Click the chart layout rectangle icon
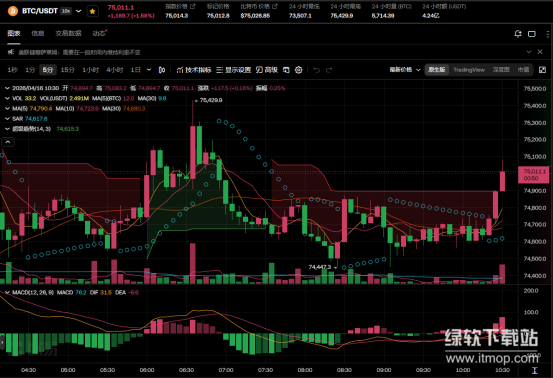The height and width of the screenshot is (378, 553). click(532, 34)
